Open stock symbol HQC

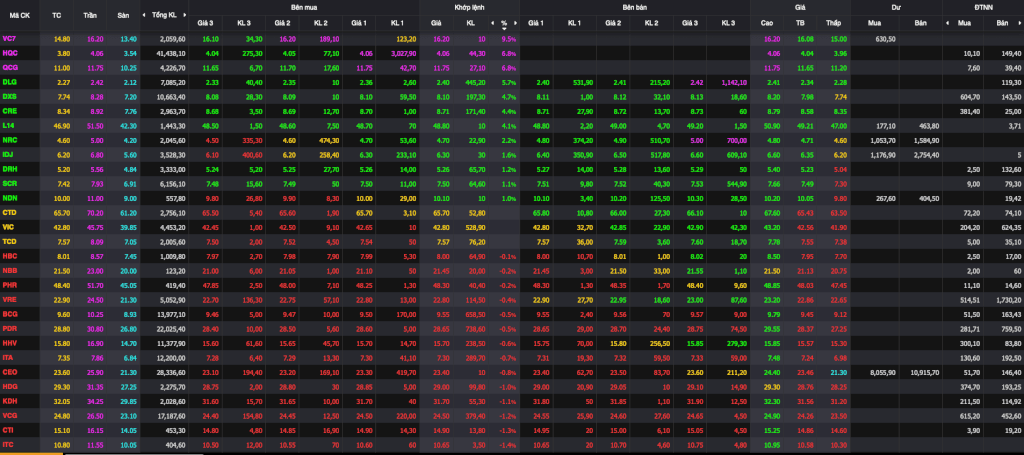pyautogui.click(x=10, y=53)
